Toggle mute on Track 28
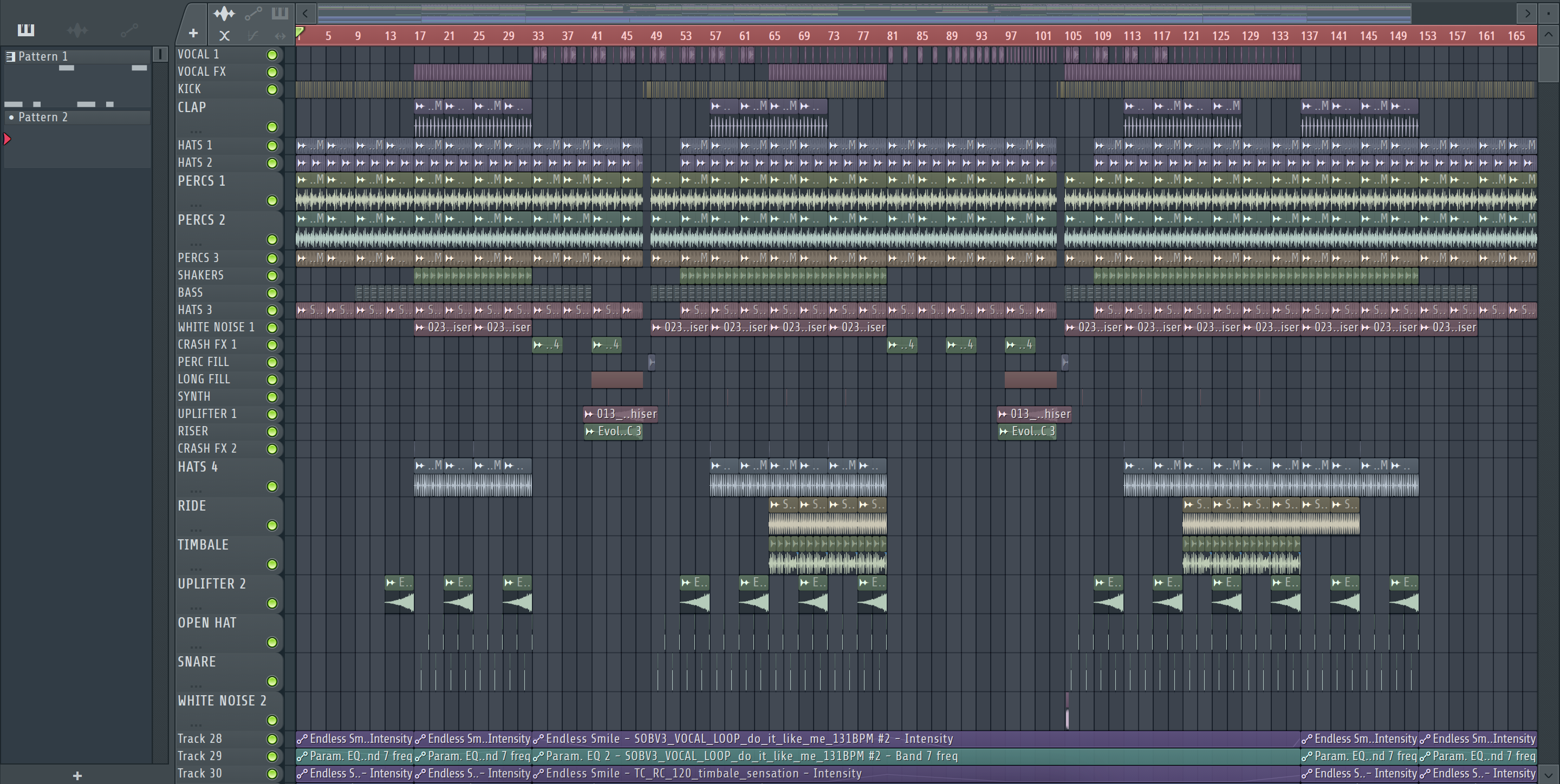Image resolution: width=1560 pixels, height=784 pixels. [272, 739]
